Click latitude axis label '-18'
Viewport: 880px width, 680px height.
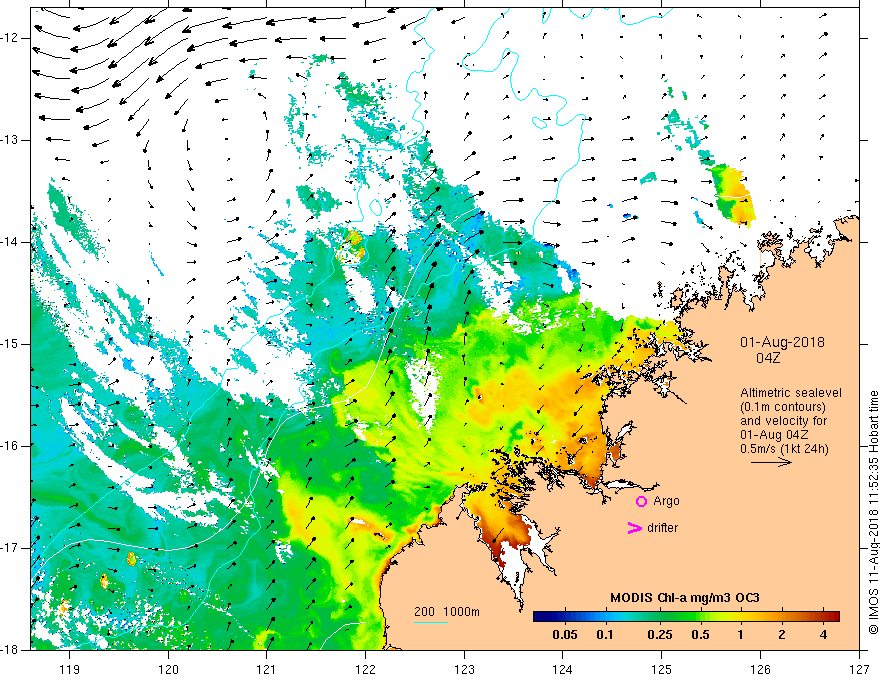coord(11,650)
